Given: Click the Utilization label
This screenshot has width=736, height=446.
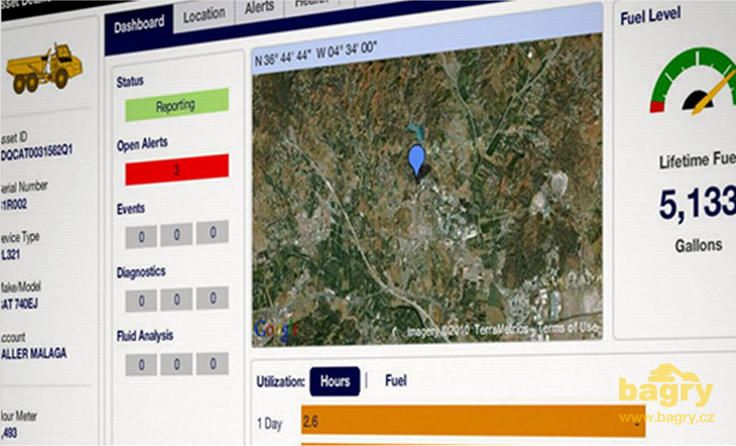Looking at the screenshot, I should (x=280, y=382).
